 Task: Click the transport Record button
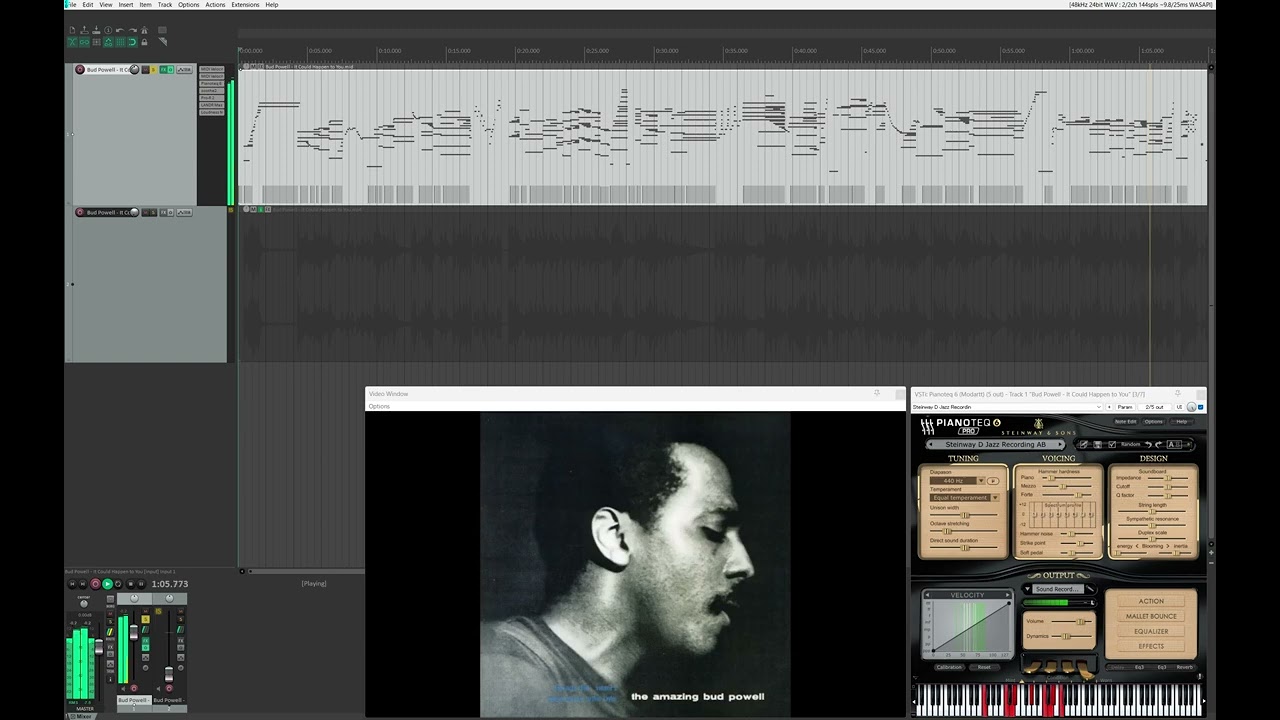[x=95, y=584]
